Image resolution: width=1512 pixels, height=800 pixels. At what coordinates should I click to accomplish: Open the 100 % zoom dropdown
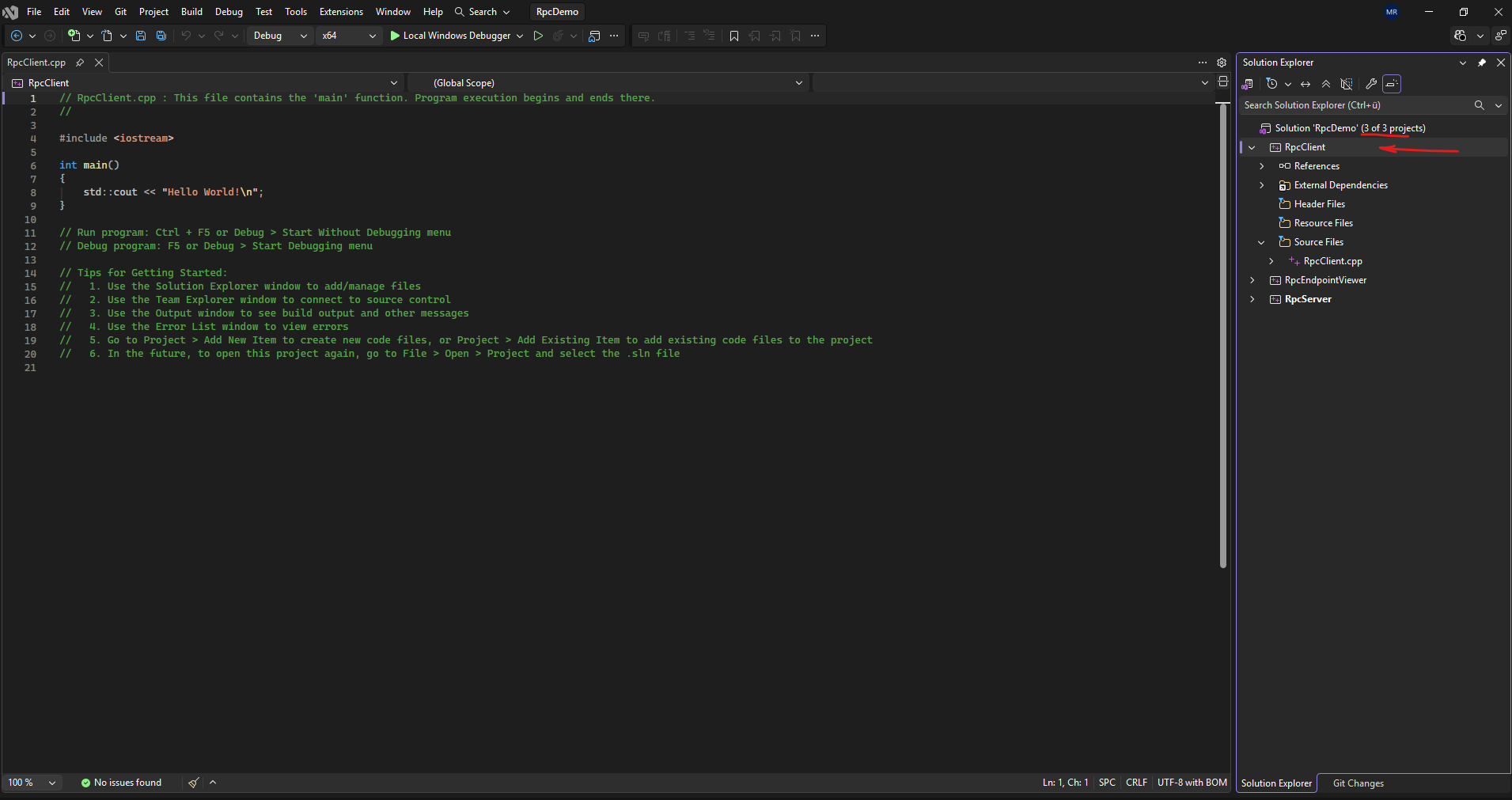click(x=32, y=783)
